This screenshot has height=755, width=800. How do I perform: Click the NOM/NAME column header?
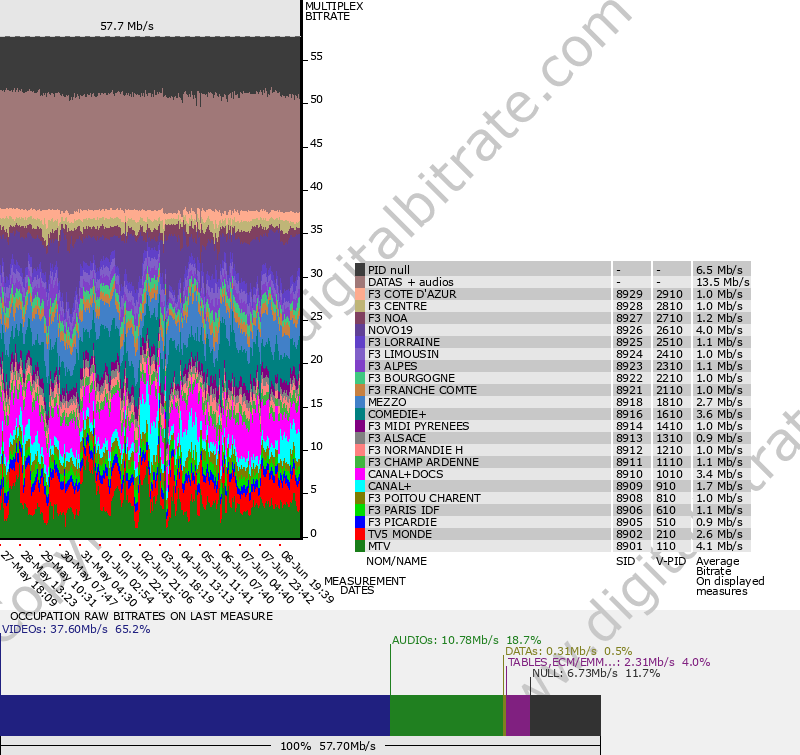(396, 561)
